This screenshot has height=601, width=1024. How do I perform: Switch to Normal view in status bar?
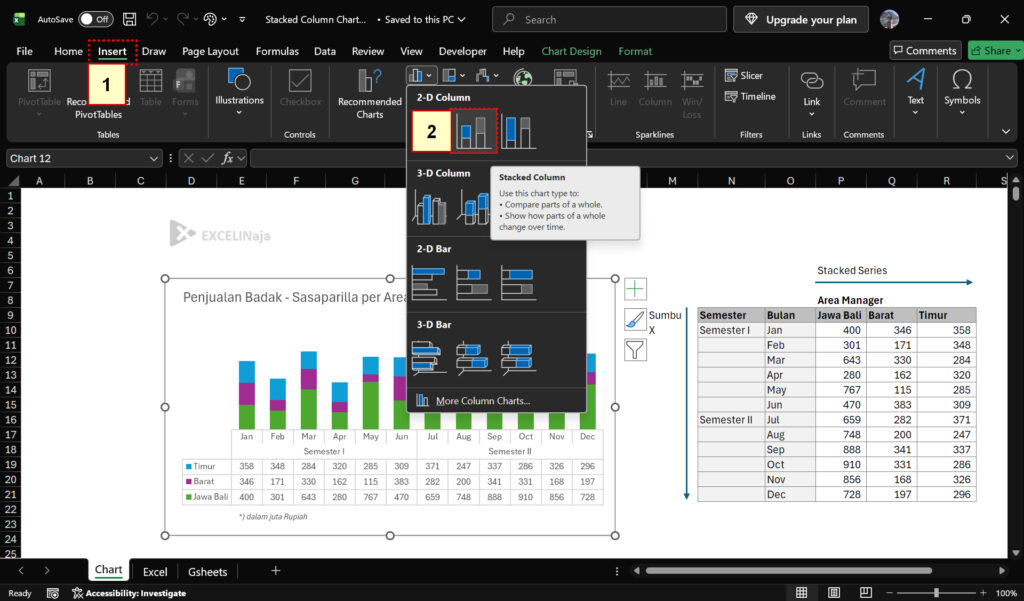click(x=801, y=593)
